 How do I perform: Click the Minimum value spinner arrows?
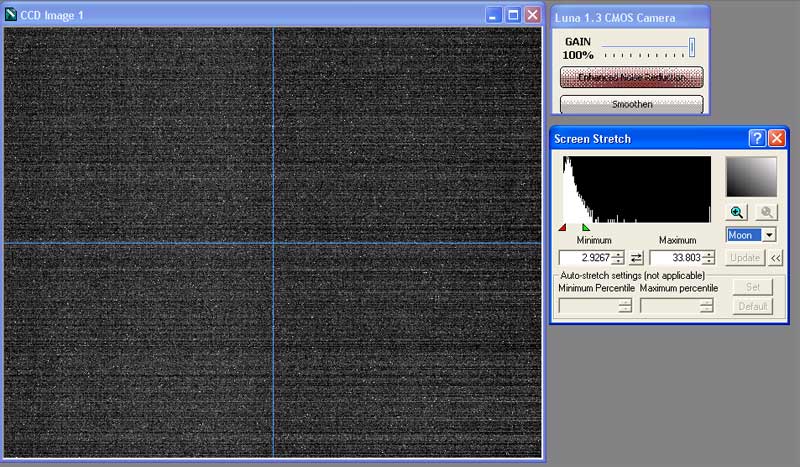[x=618, y=258]
